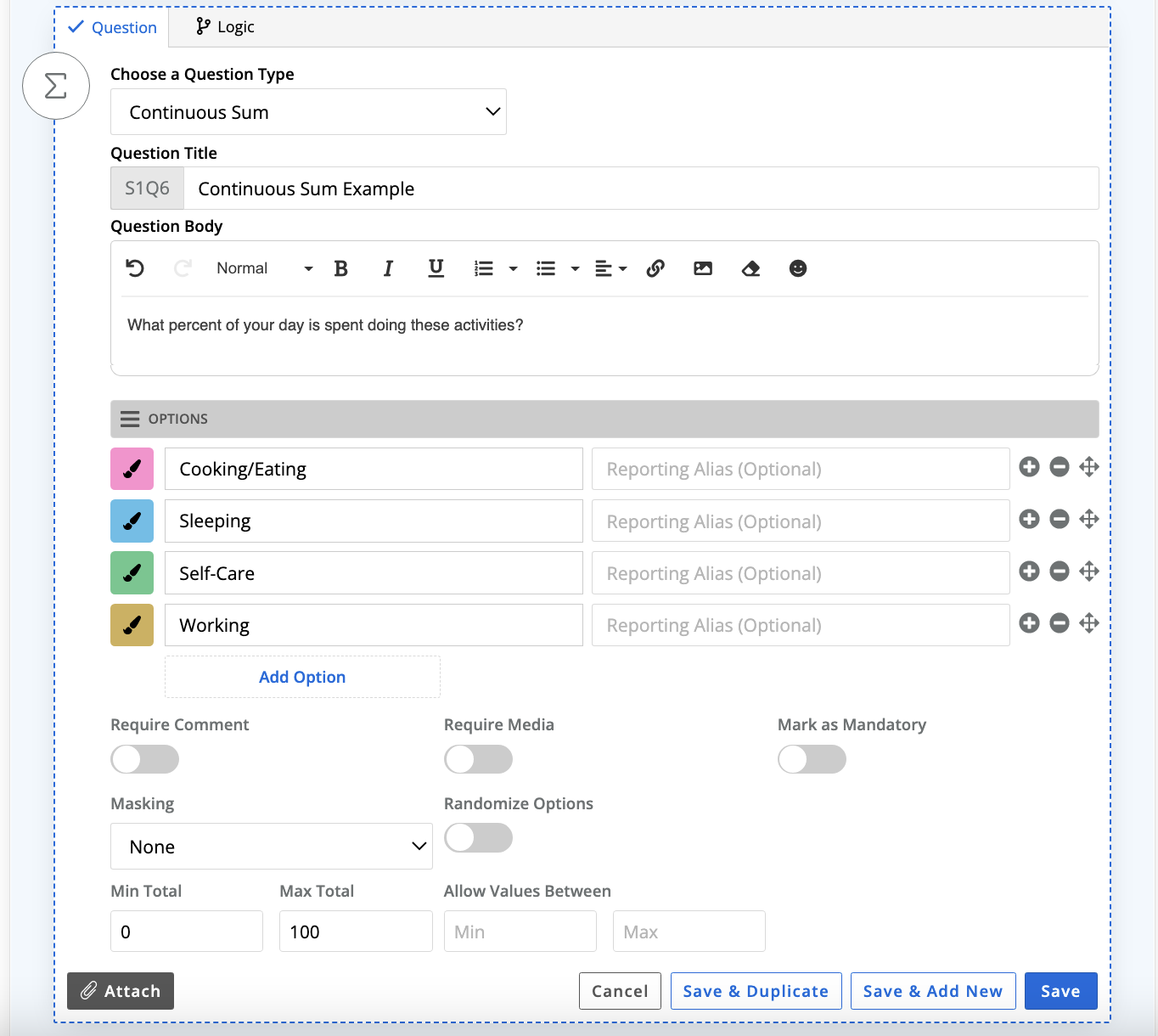Add an option after Sleeping
The image size is (1158, 1036).
coord(1030,519)
